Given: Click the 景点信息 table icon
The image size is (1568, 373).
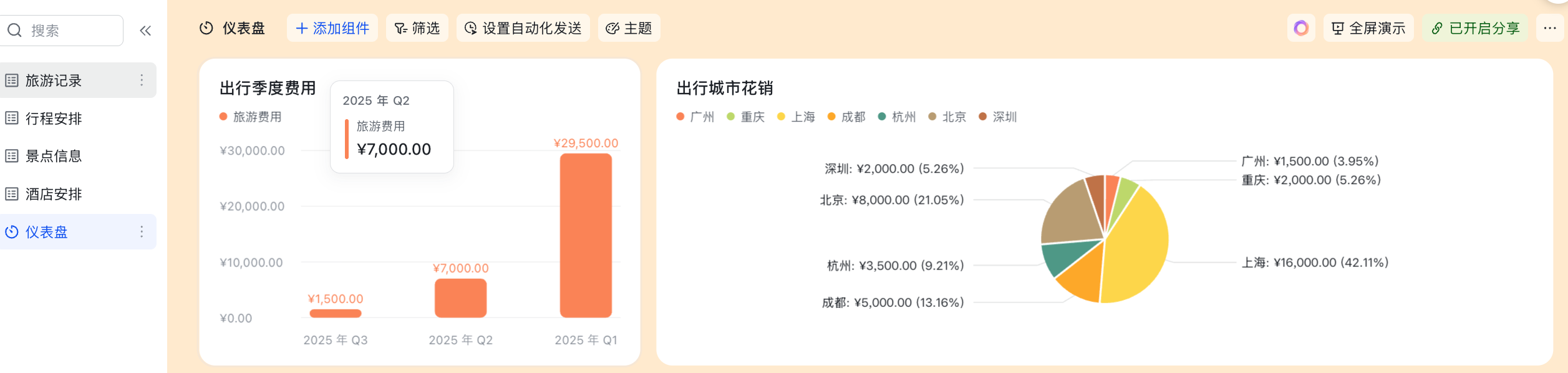Looking at the screenshot, I should click(x=12, y=156).
